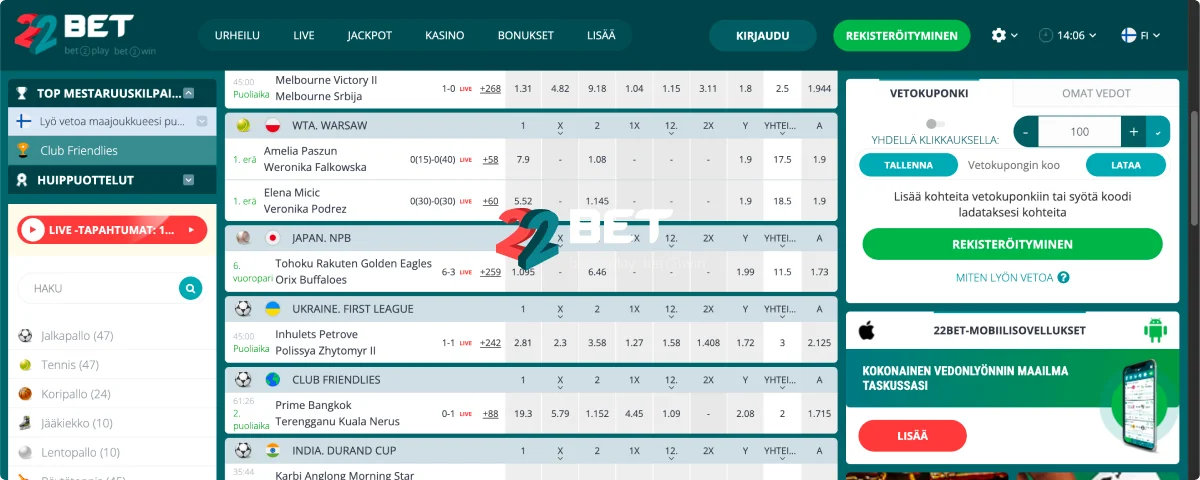Click the play icon on Live-tapahtumat banner
The height and width of the screenshot is (480, 1200).
tap(33, 230)
